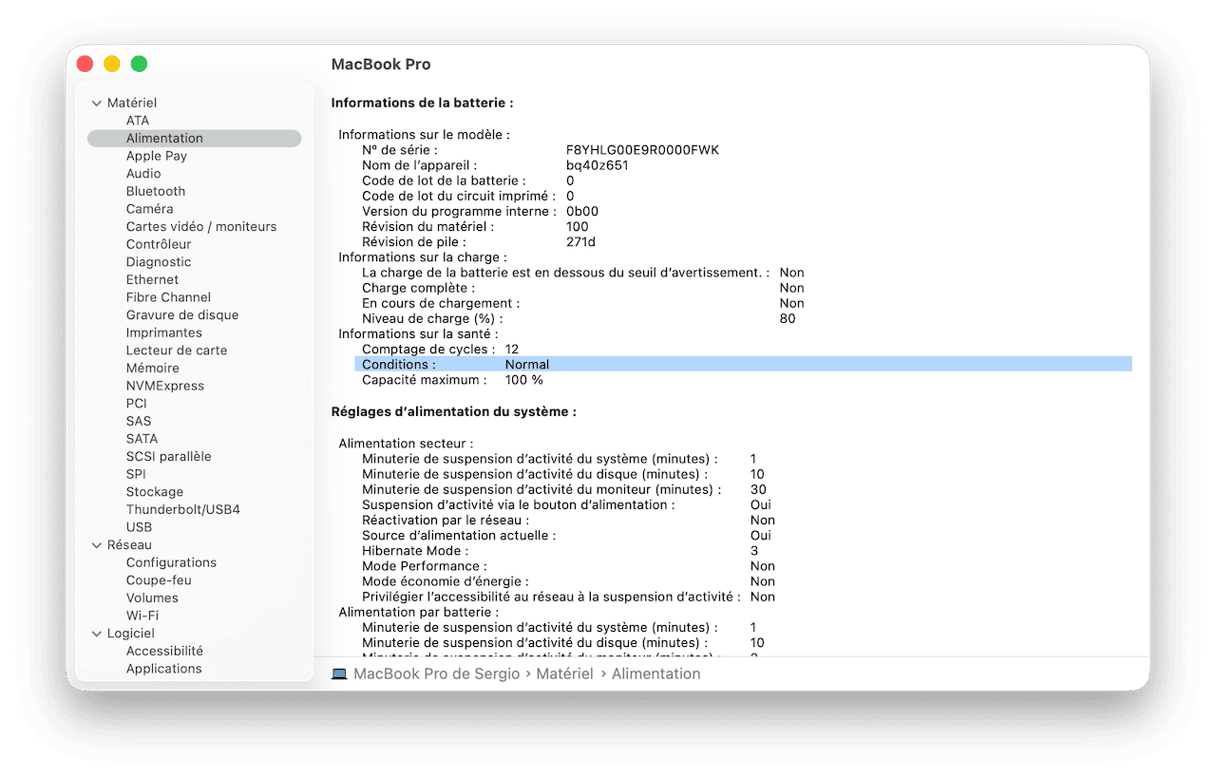The image size is (1216, 778).
Task: Open Accessibilité under Logiciel
Action: [x=164, y=650]
